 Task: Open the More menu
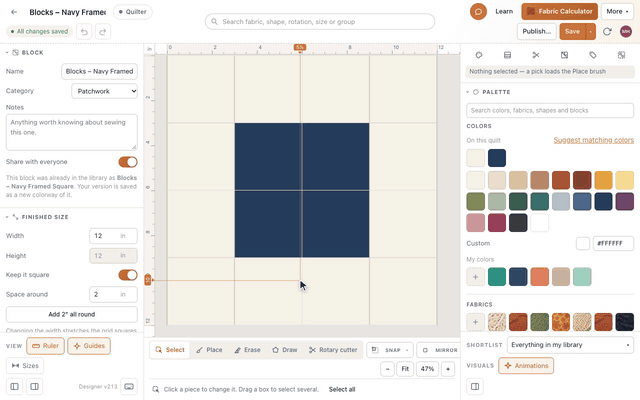[617, 11]
